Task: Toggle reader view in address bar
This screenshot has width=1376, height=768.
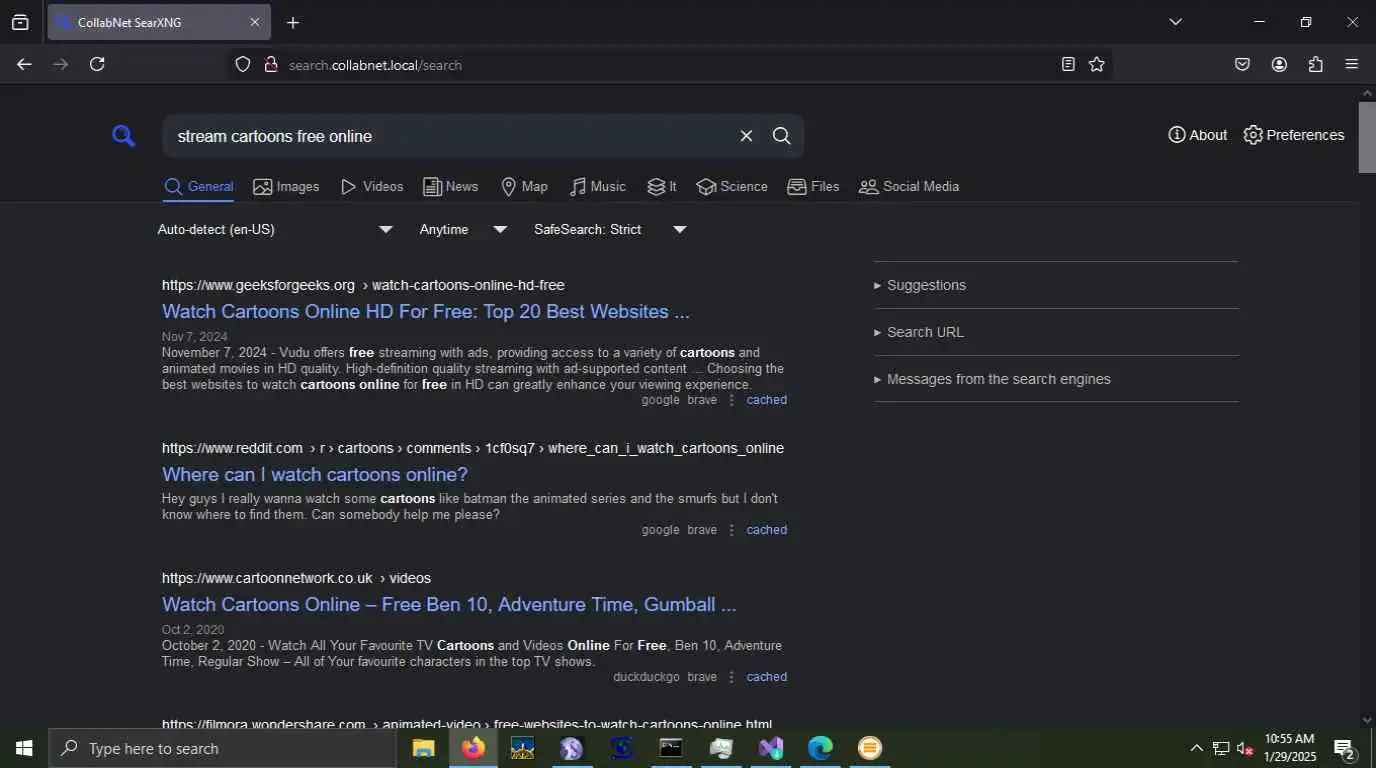Action: coord(1068,64)
